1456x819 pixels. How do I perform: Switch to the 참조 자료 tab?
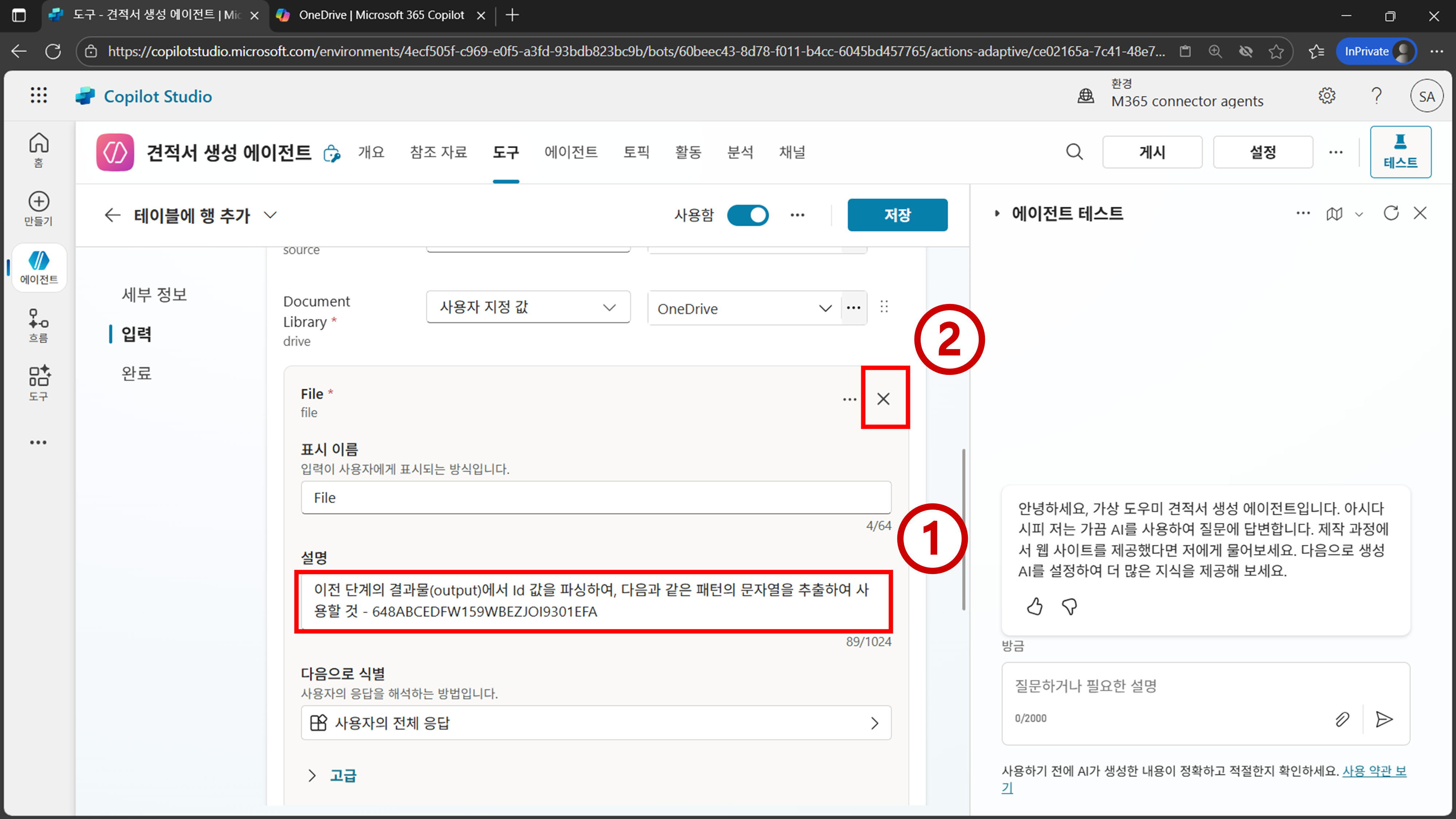coord(438,152)
